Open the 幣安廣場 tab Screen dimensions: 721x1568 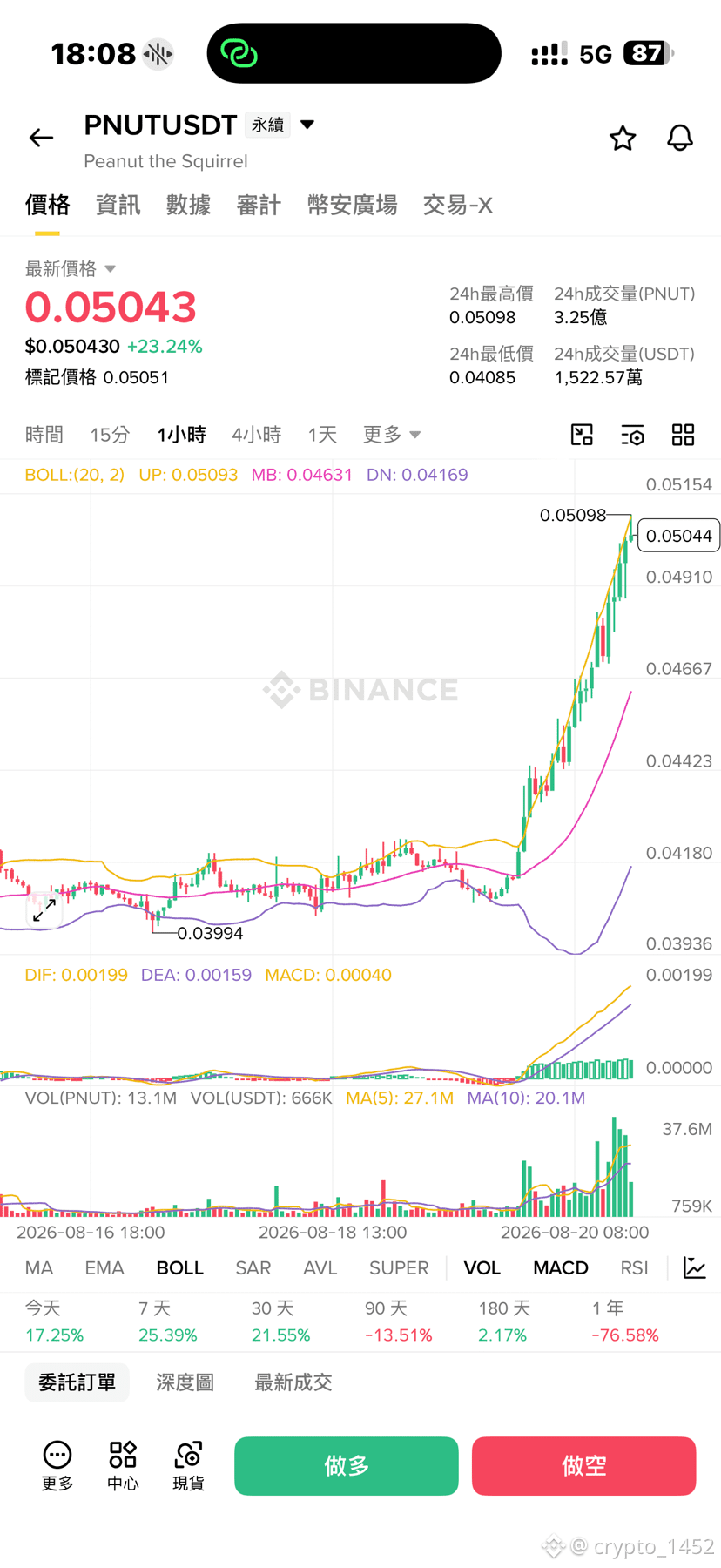pos(352,205)
